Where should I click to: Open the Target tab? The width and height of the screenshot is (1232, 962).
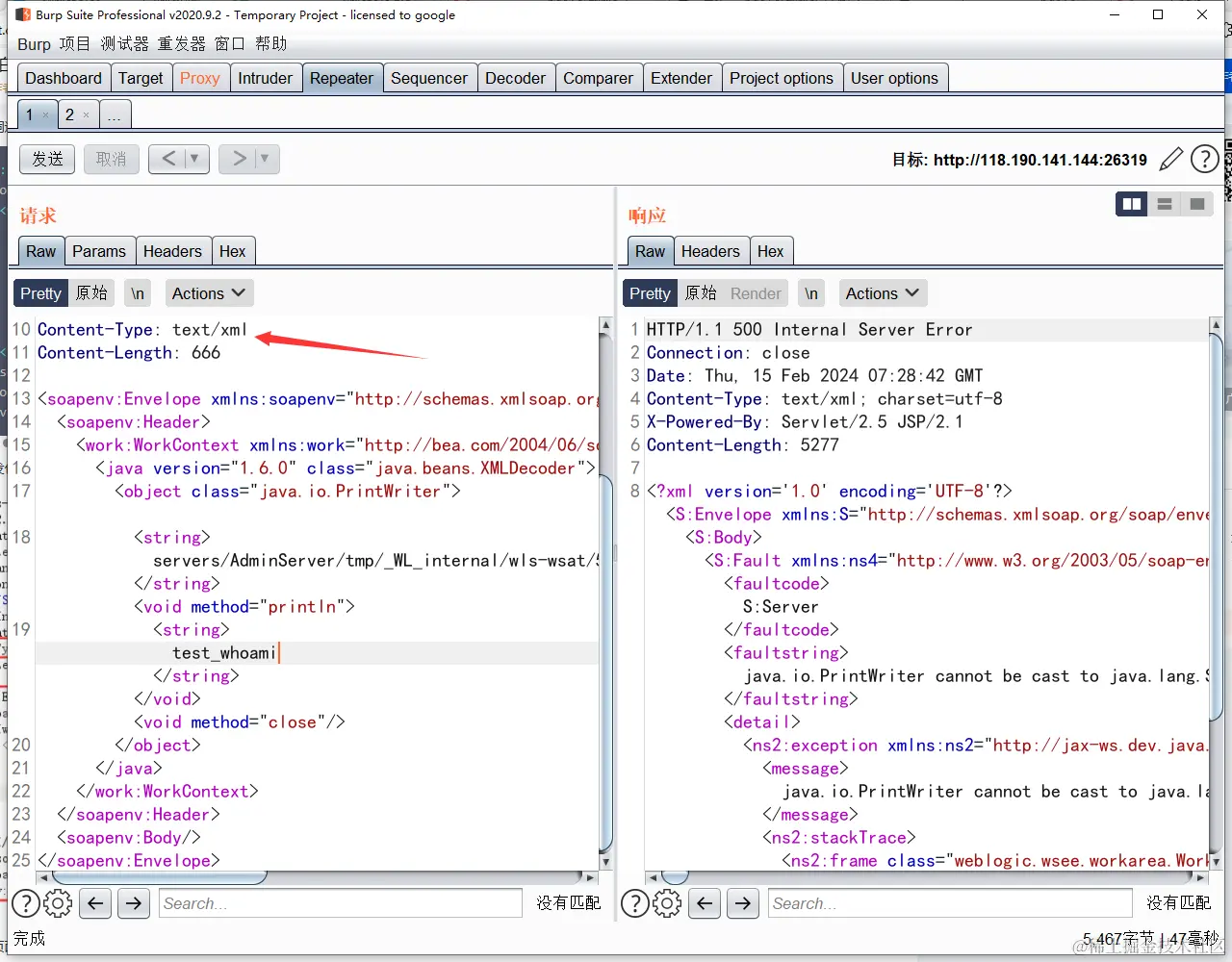point(141,78)
